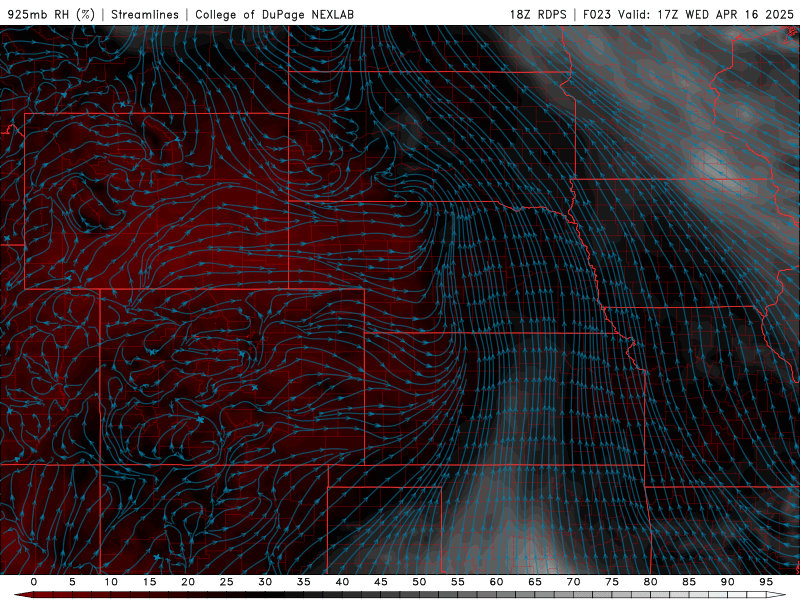The height and width of the screenshot is (600, 800).
Task: Click the "5" label on color scale
Action: (x=72, y=582)
